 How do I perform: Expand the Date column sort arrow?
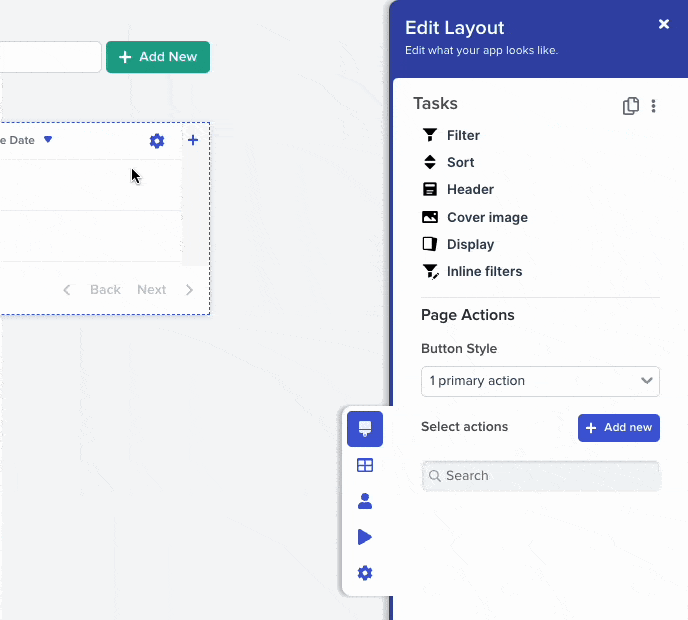coord(47,140)
